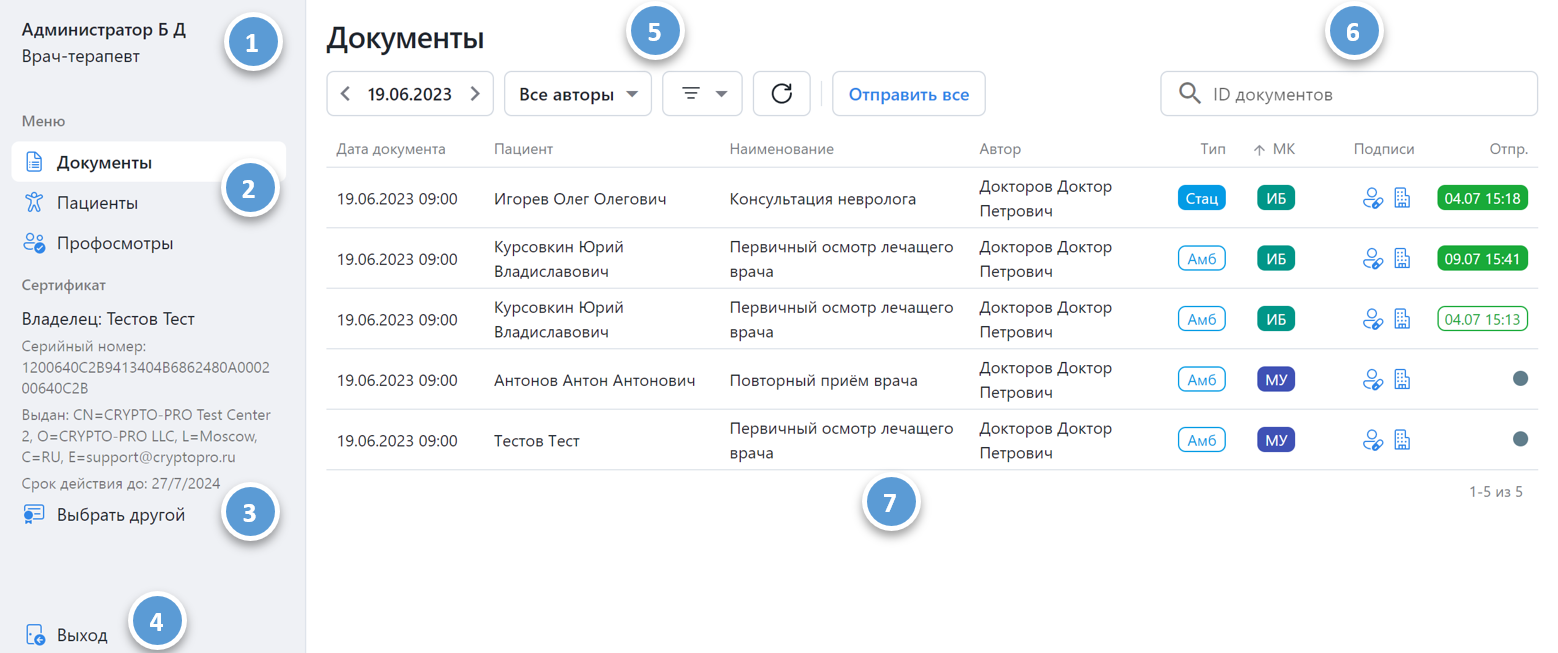Click the Выход logout icon
The image size is (1558, 653).
click(35, 635)
